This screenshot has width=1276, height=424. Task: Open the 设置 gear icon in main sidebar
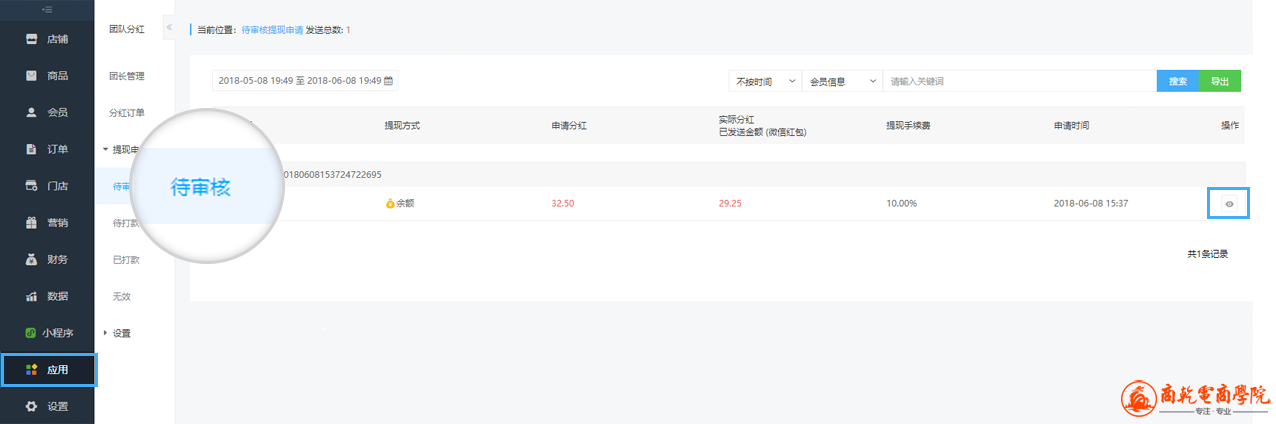tap(31, 406)
